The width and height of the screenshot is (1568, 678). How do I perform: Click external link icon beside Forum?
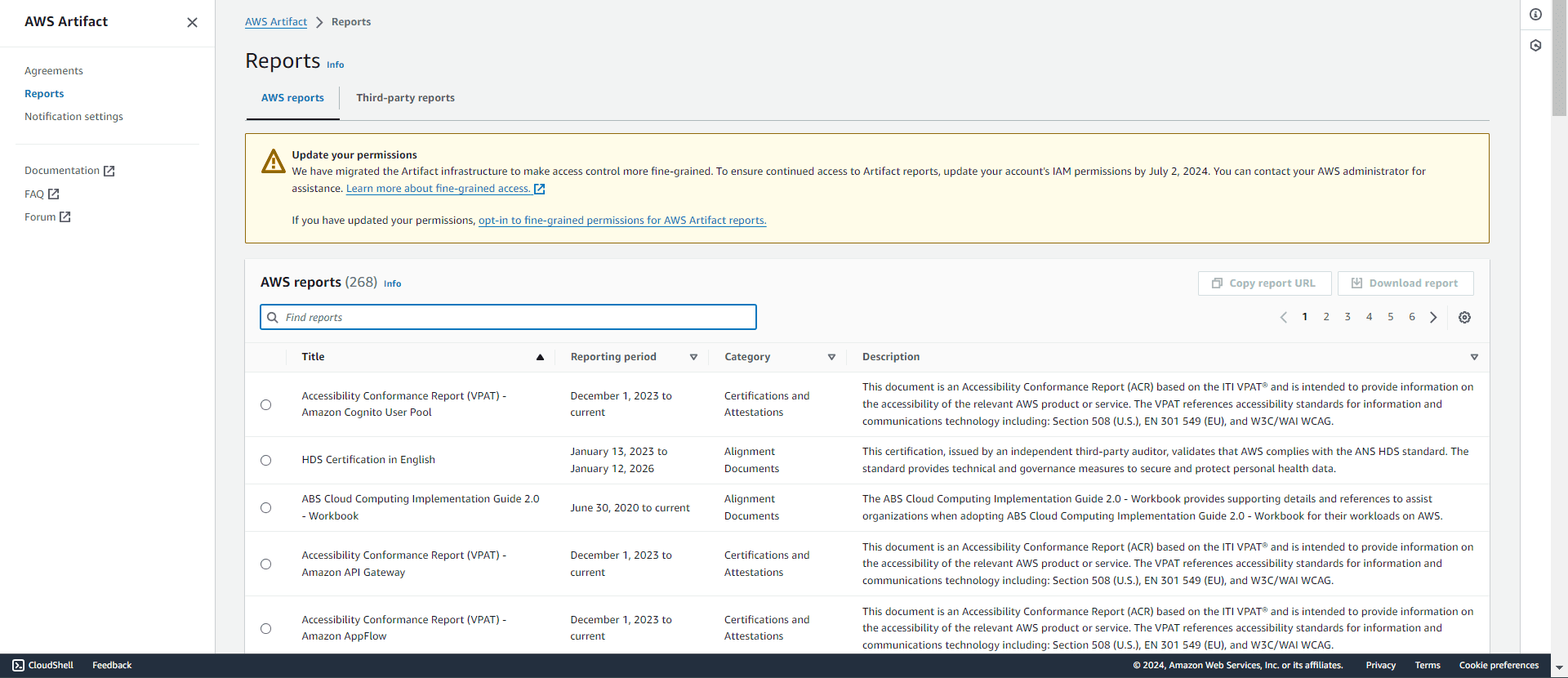click(x=65, y=216)
